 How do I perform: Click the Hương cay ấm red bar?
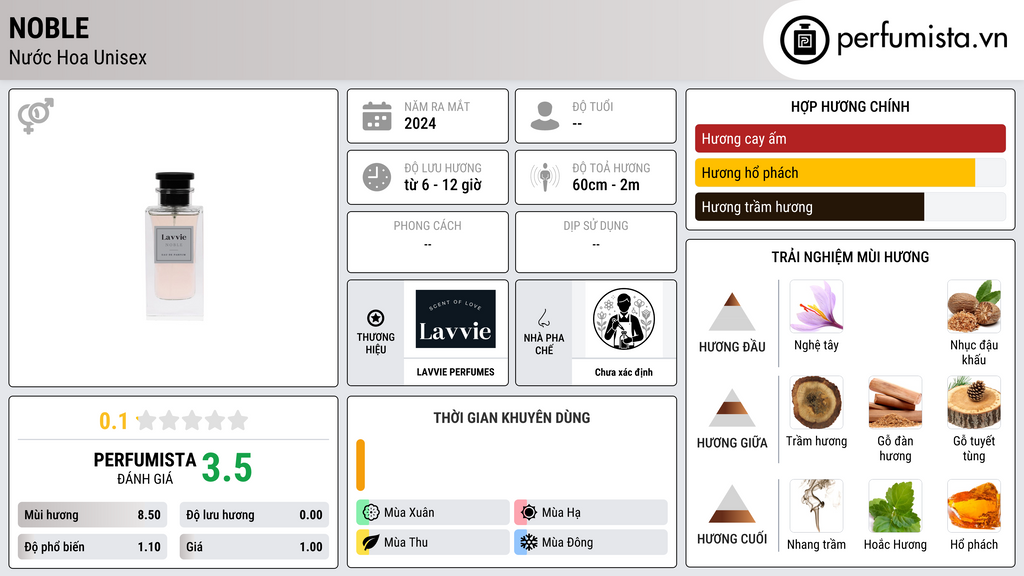tap(850, 138)
